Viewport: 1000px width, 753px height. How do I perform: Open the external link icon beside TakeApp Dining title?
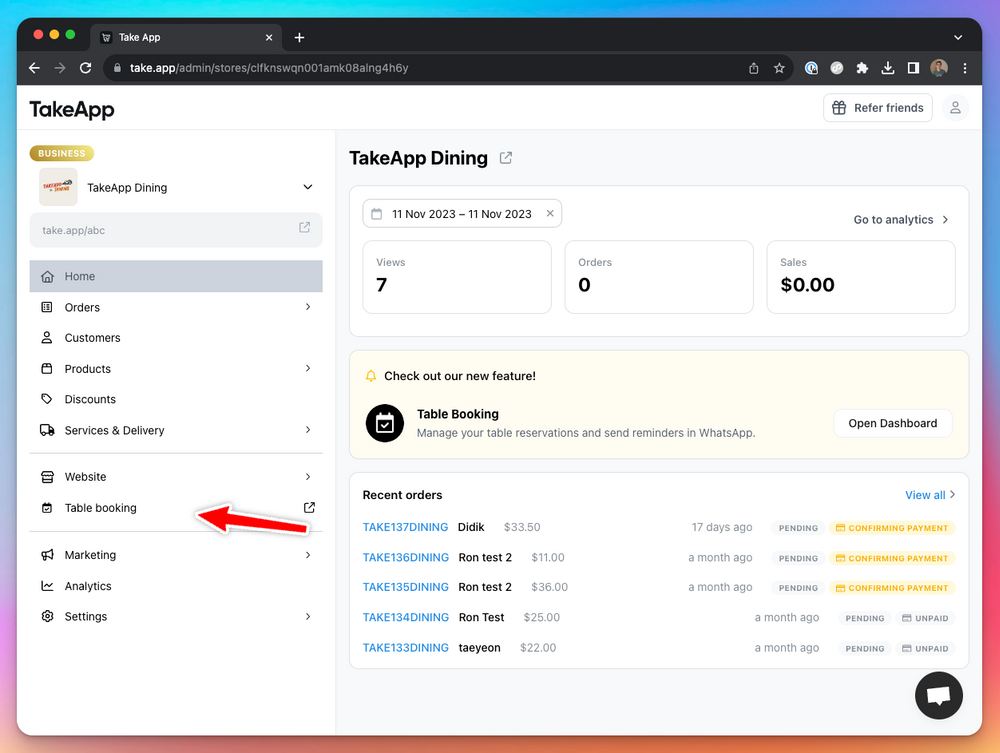point(506,158)
